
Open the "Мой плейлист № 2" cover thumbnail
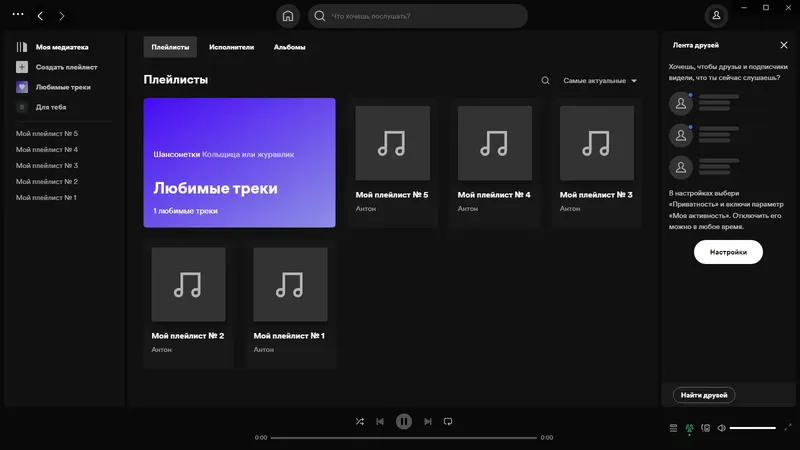point(188,285)
